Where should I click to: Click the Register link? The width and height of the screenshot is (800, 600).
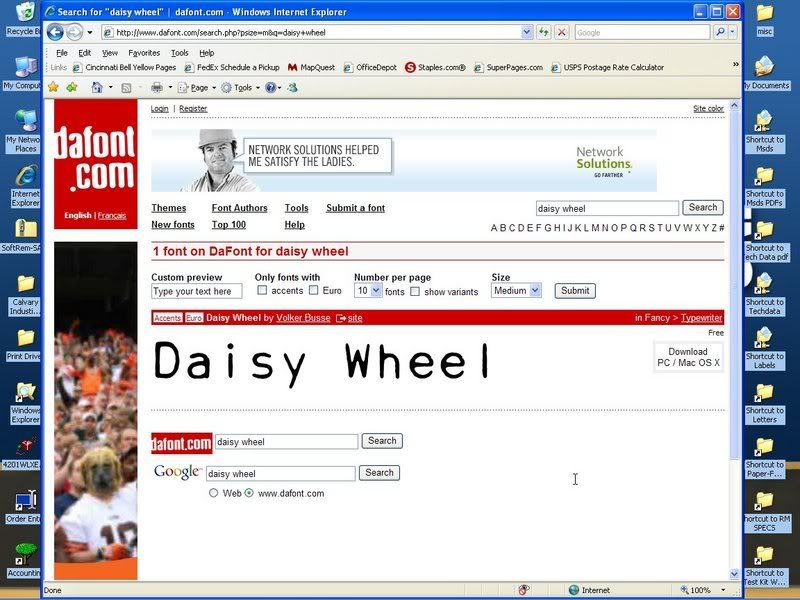(193, 108)
